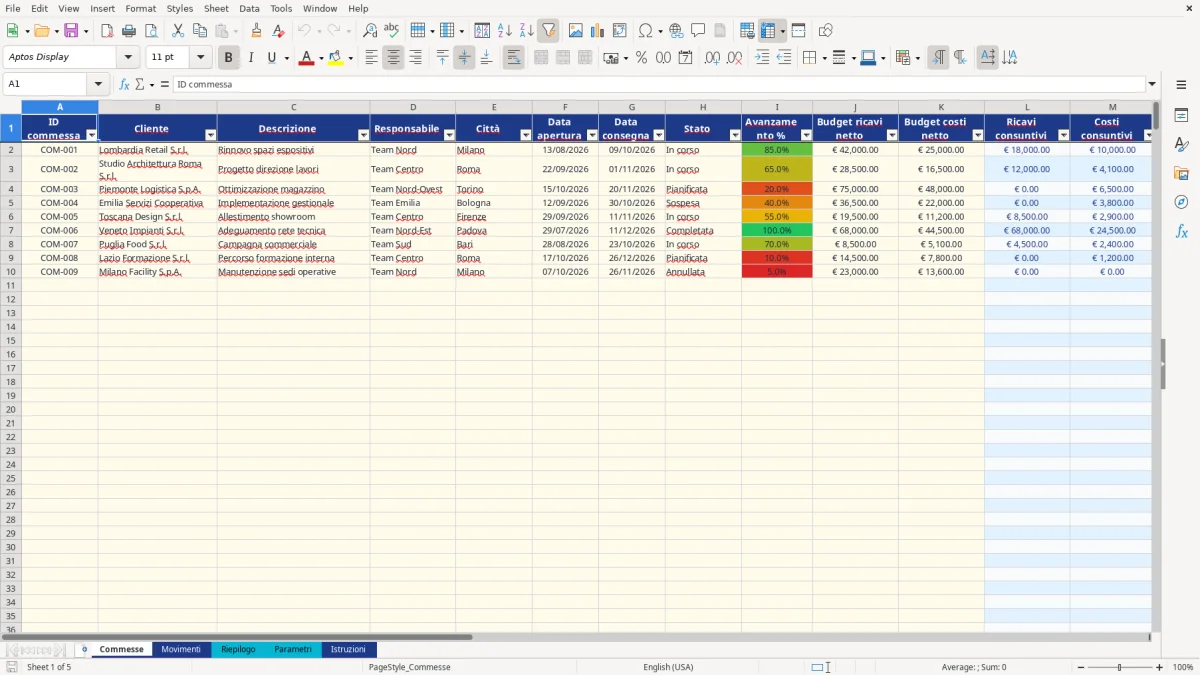Viewport: 1200px width, 675px height.
Task: Toggle Wrap Text
Action: click(x=514, y=58)
